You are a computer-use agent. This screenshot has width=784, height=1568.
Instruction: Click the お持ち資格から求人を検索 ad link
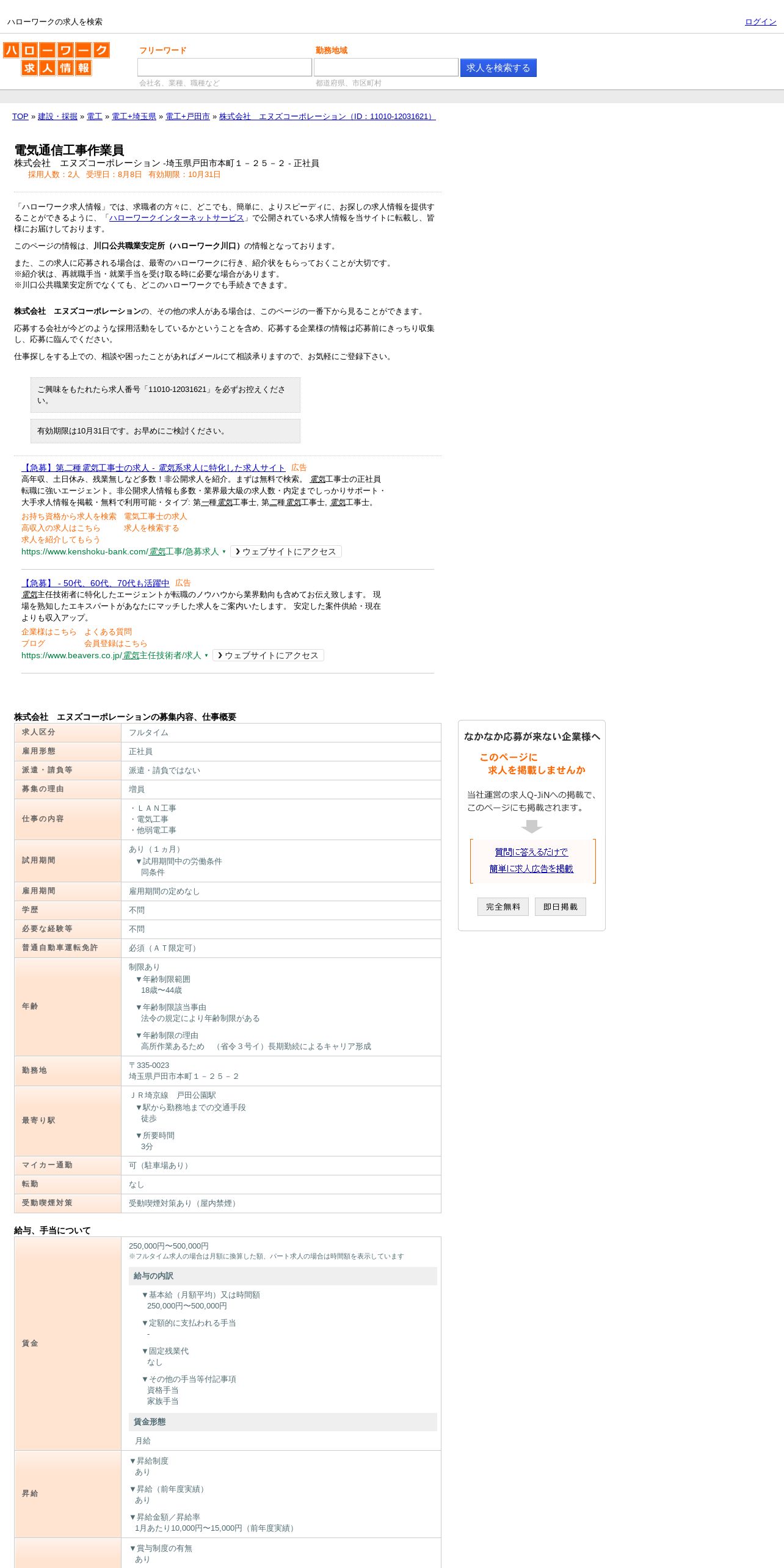69,517
